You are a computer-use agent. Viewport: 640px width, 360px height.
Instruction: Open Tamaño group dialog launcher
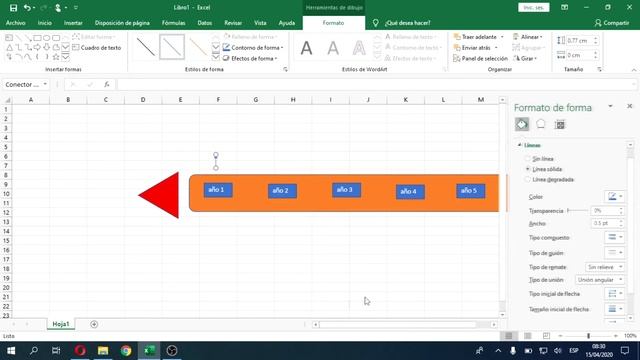point(599,69)
